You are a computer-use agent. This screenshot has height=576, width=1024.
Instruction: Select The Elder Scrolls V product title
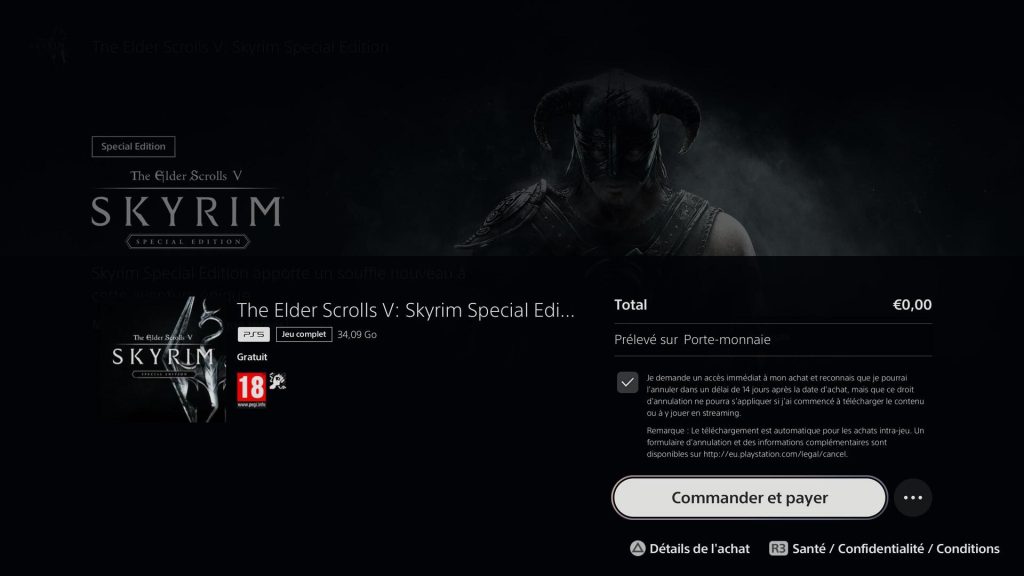click(x=406, y=310)
